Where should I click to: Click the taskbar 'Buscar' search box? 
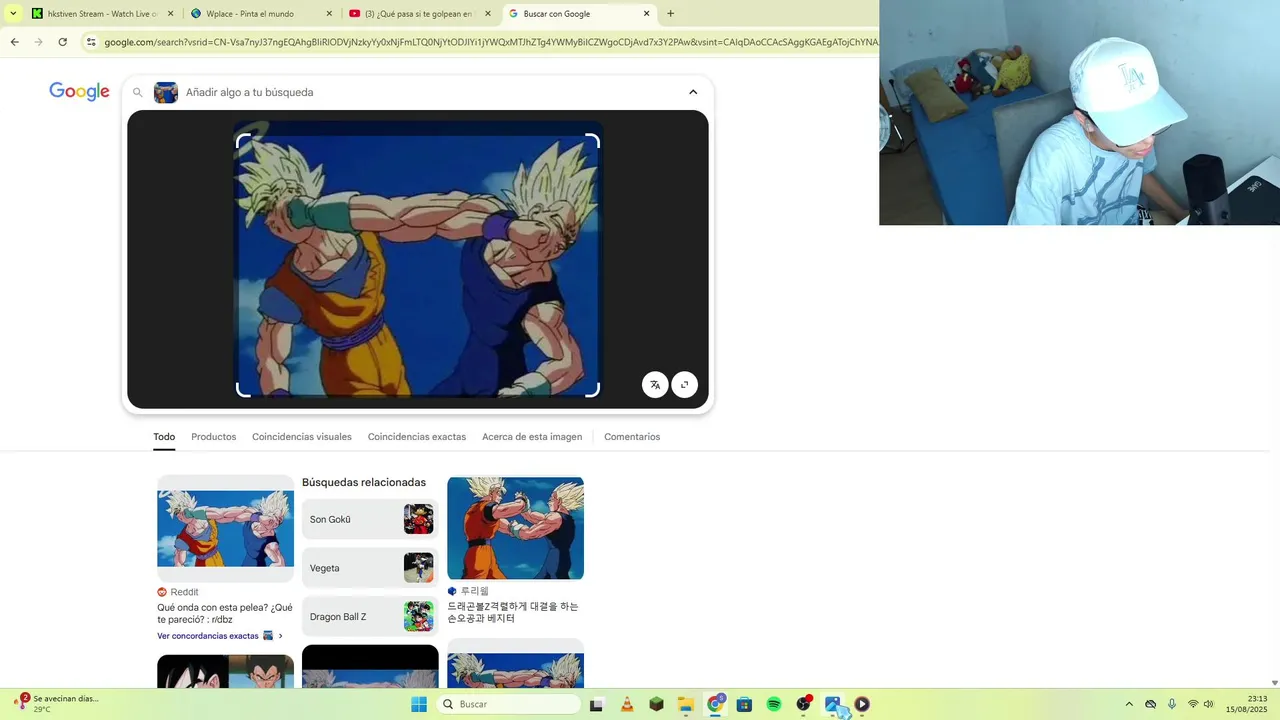point(510,704)
